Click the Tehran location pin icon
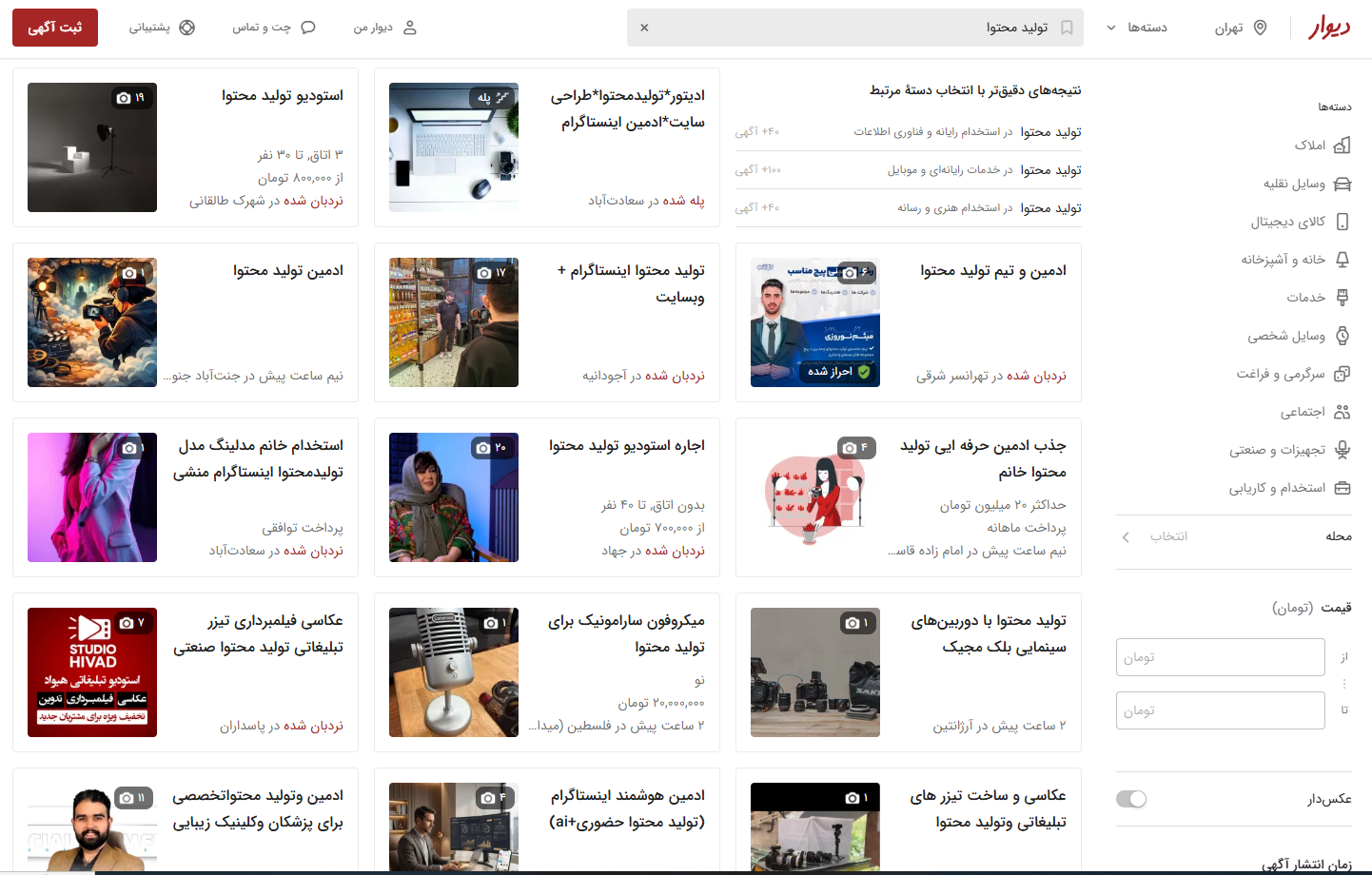The image size is (1372, 875). (x=1260, y=28)
